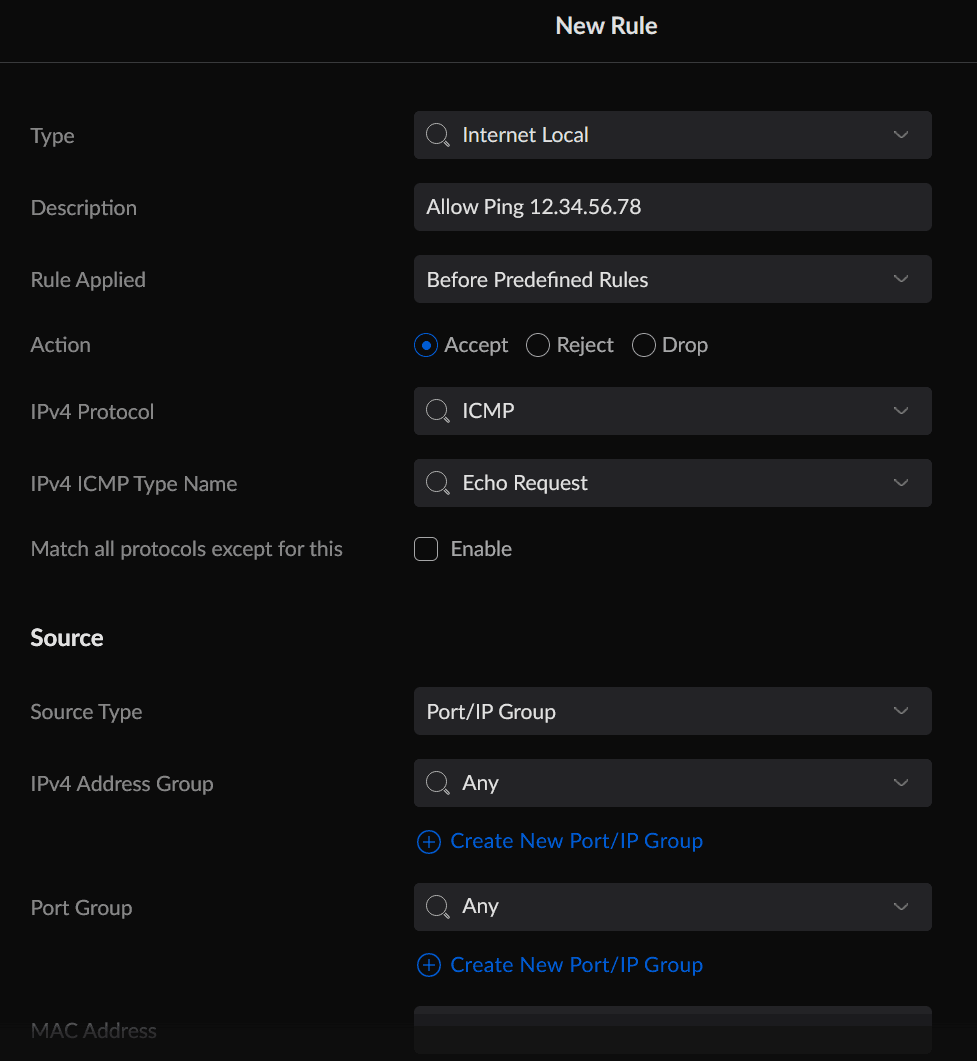Expand the Source Type dropdown

point(672,711)
